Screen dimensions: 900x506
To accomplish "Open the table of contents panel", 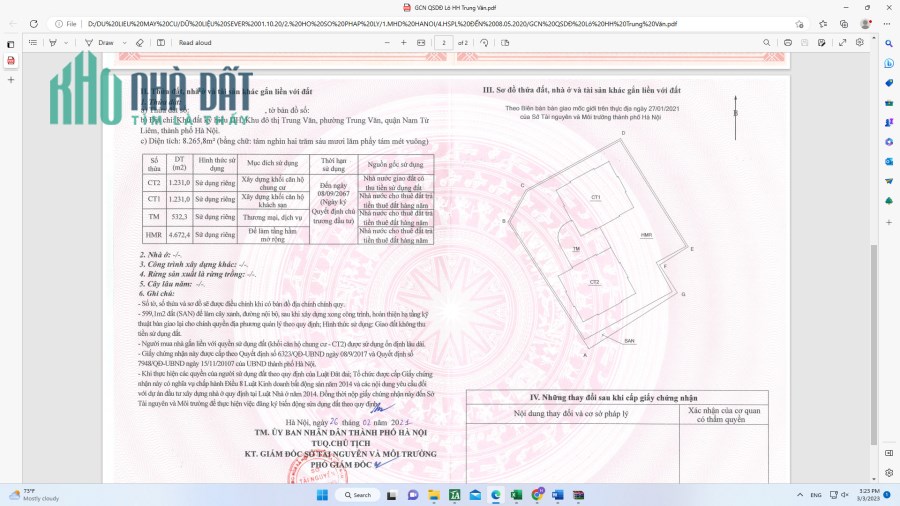I will 31,43.
